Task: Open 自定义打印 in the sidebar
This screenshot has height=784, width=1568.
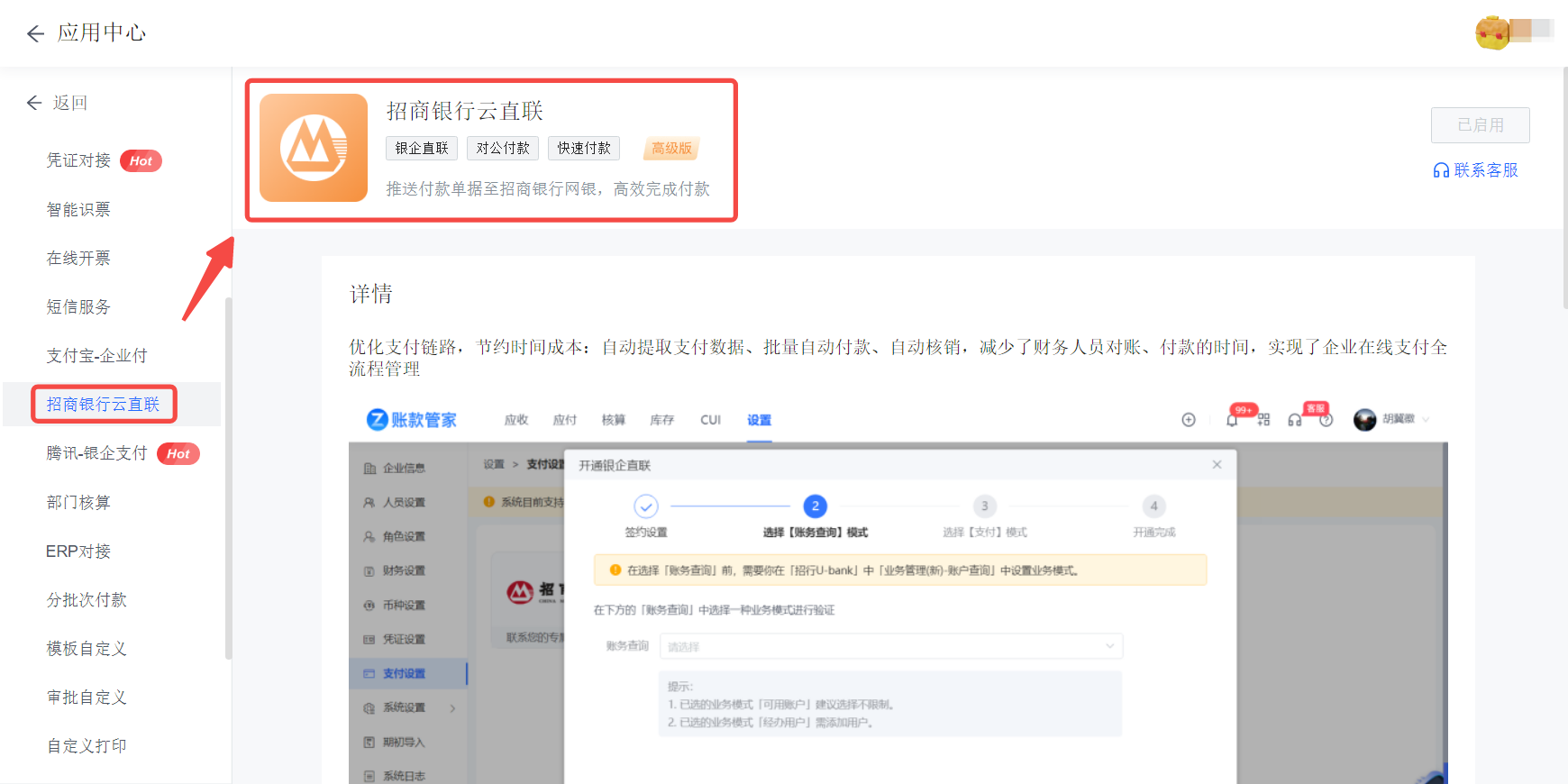Action: [x=87, y=745]
